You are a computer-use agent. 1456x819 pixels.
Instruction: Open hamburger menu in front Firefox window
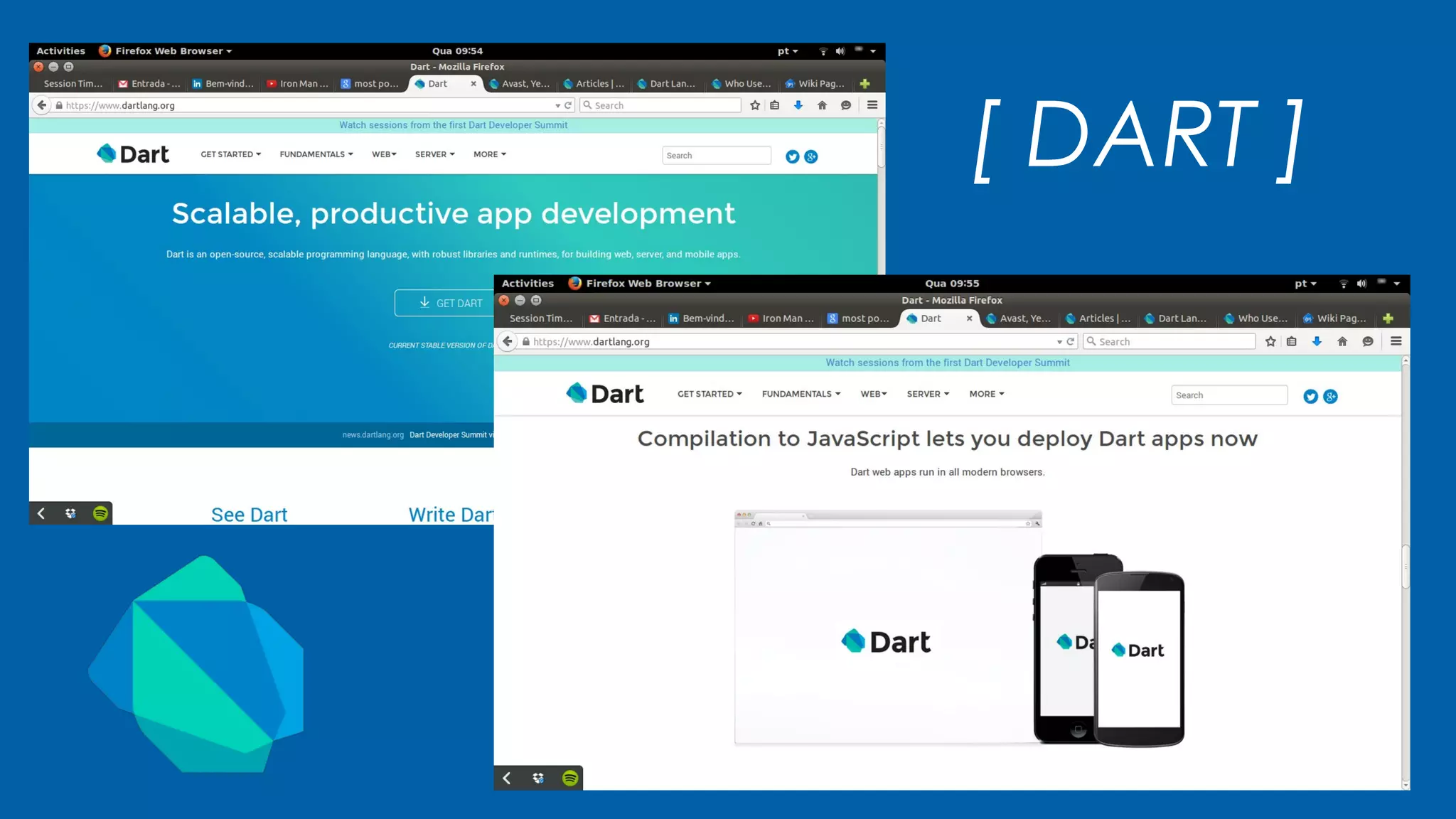1396,341
